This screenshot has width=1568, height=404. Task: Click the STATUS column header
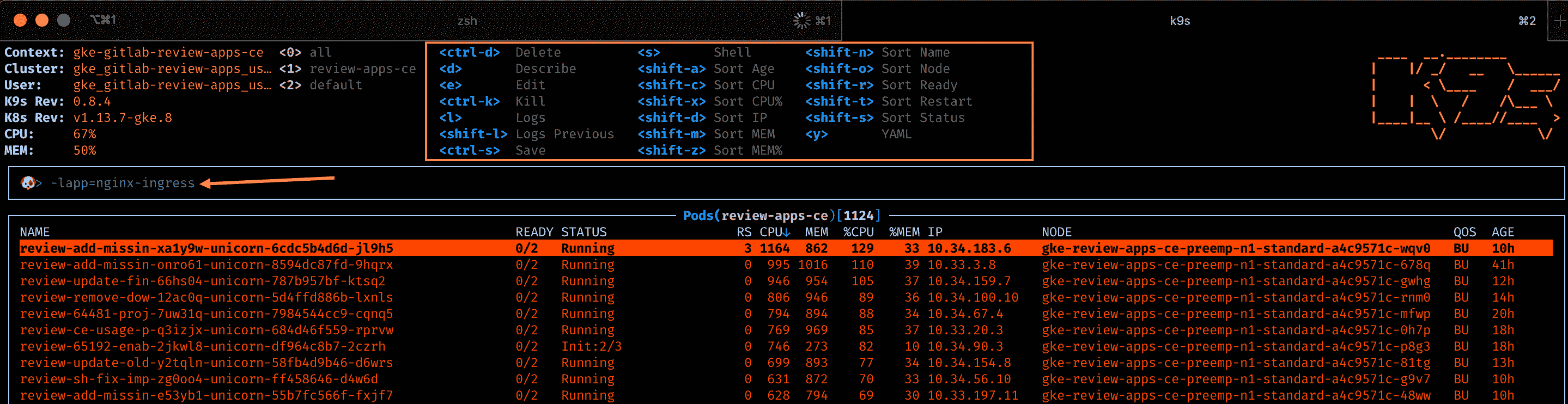(583, 232)
